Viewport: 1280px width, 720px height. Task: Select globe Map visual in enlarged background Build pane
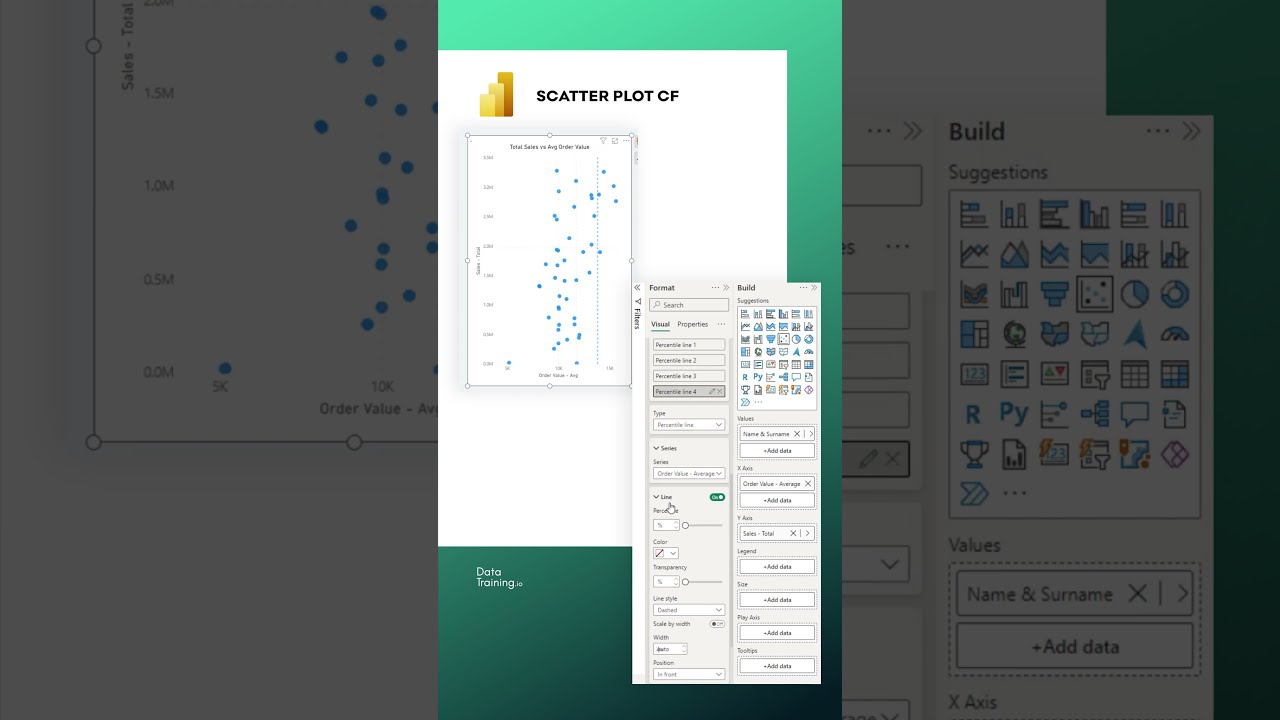[x=1014, y=334]
